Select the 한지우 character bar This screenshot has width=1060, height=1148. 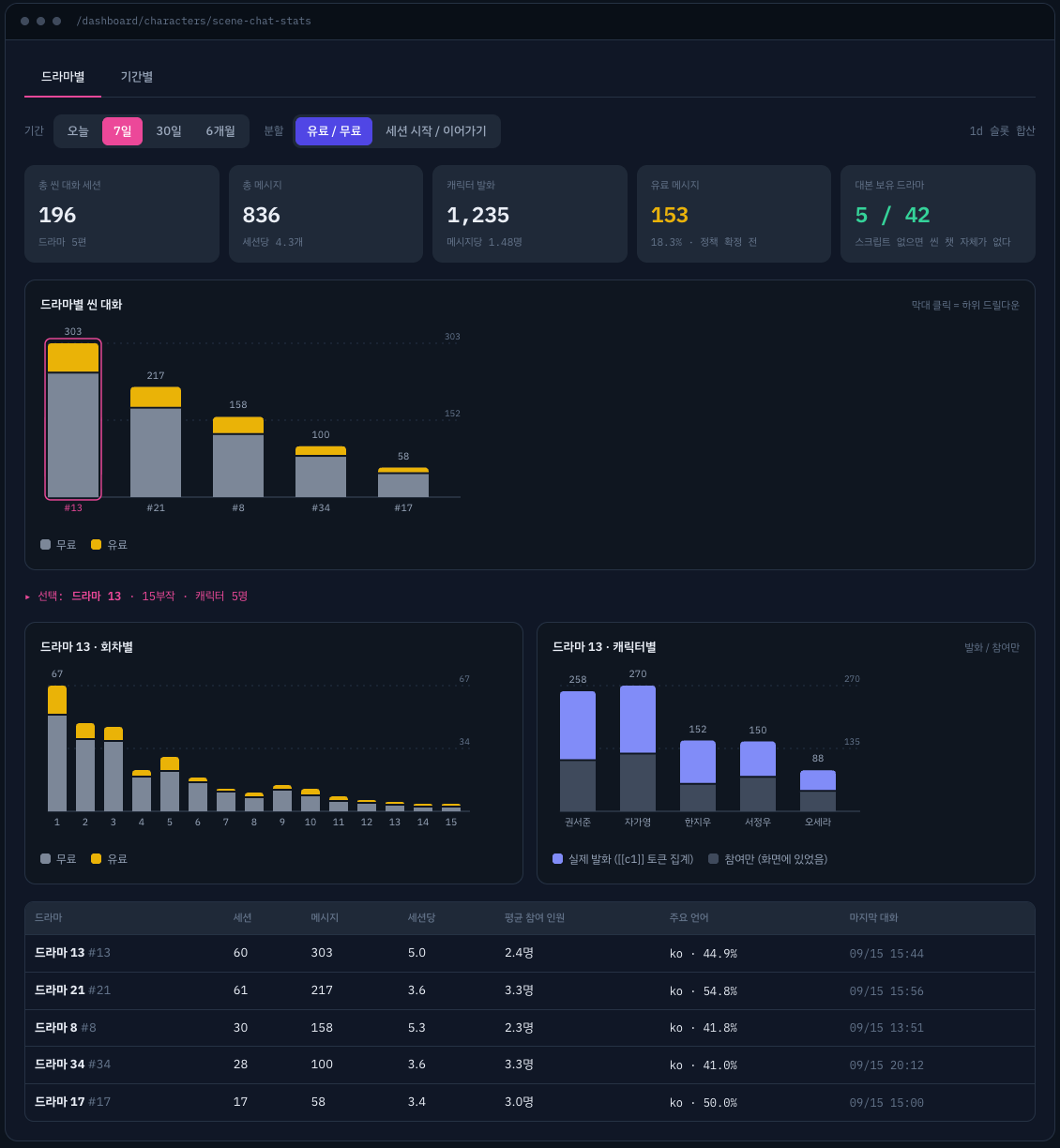point(698,776)
